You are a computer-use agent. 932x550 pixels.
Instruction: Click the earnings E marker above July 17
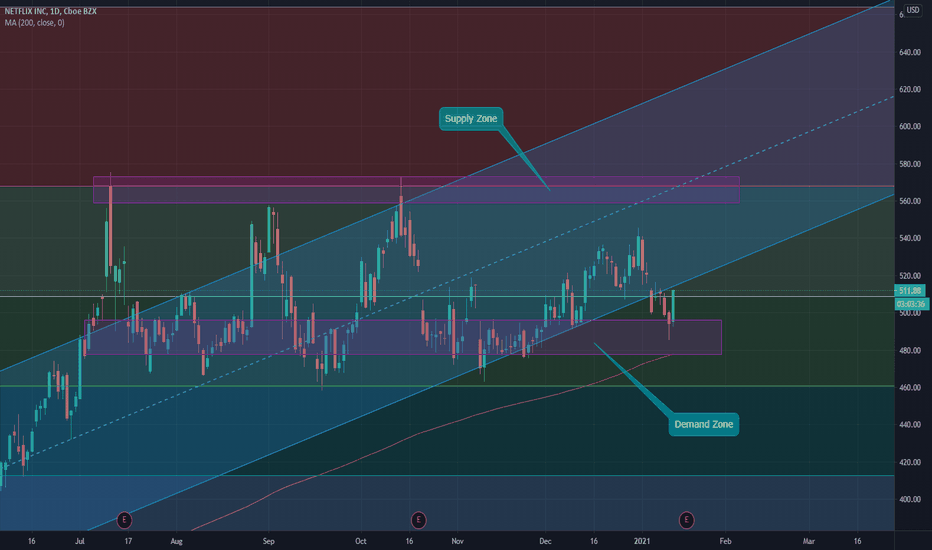coord(124,520)
